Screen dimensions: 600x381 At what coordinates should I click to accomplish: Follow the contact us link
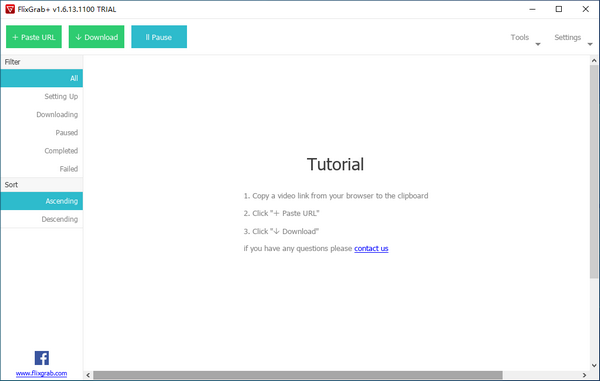pos(371,249)
